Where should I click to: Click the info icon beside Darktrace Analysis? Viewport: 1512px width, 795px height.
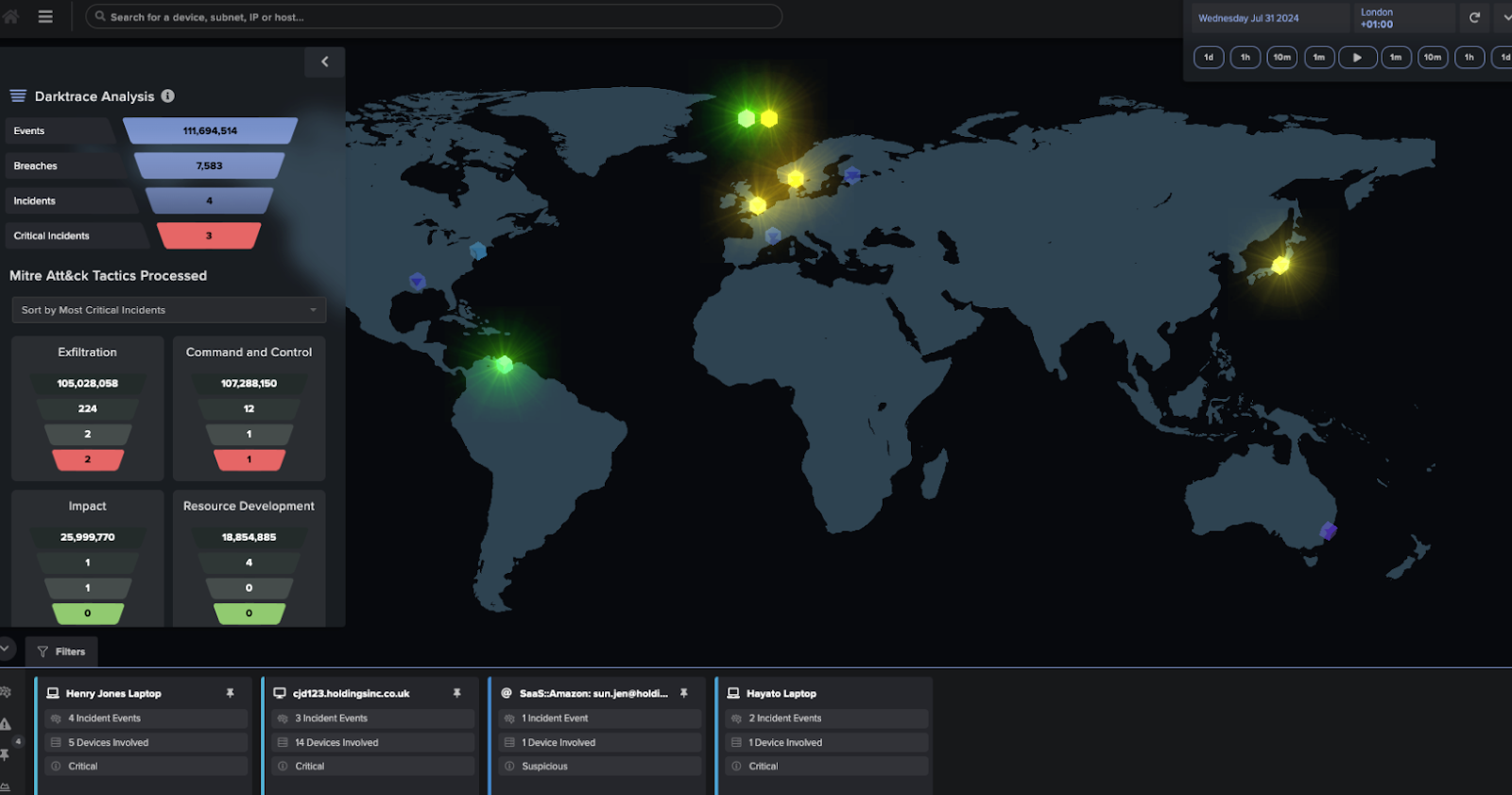[x=167, y=95]
